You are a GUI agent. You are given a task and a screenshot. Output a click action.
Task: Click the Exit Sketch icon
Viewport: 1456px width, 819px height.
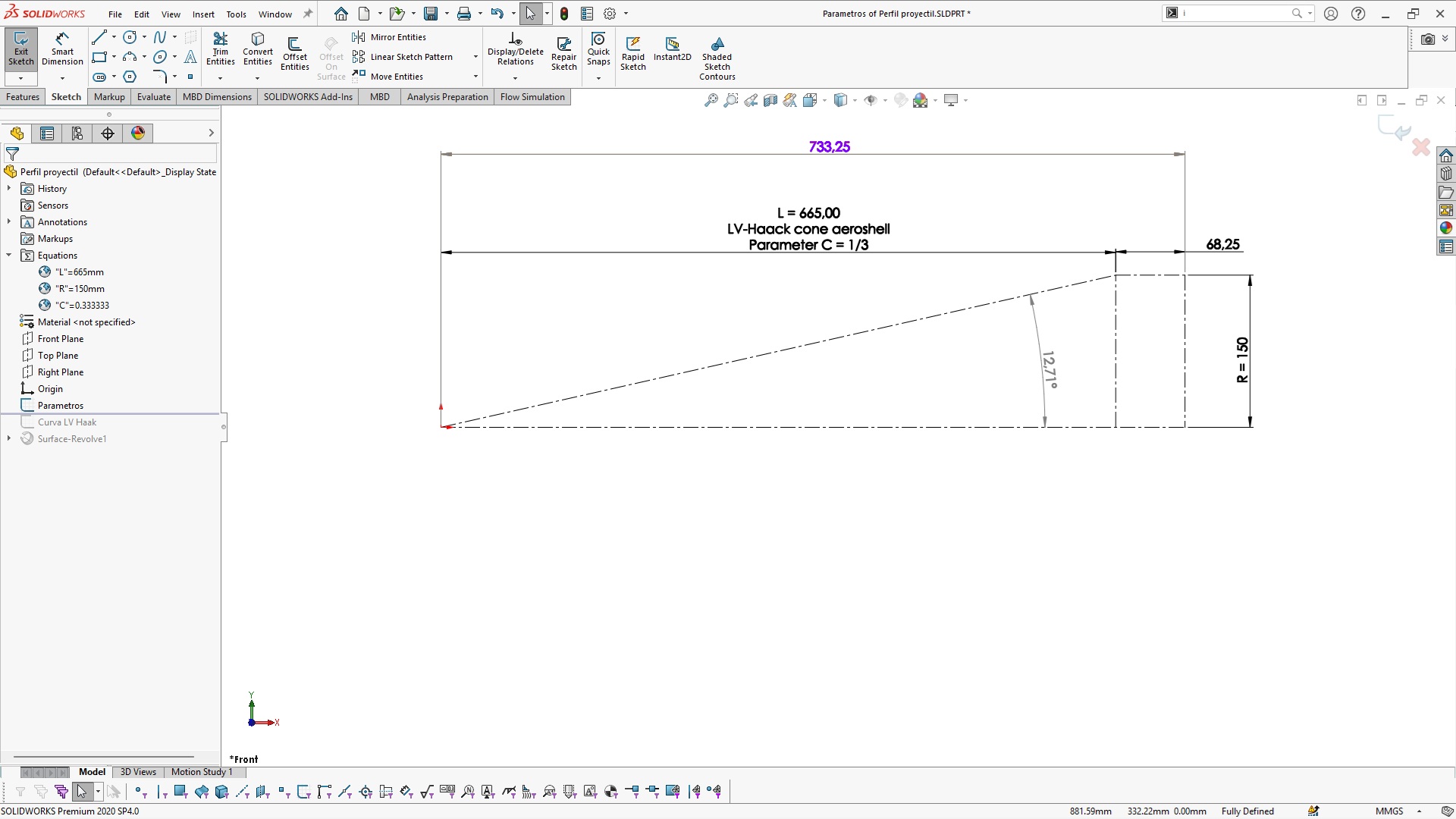click(20, 48)
